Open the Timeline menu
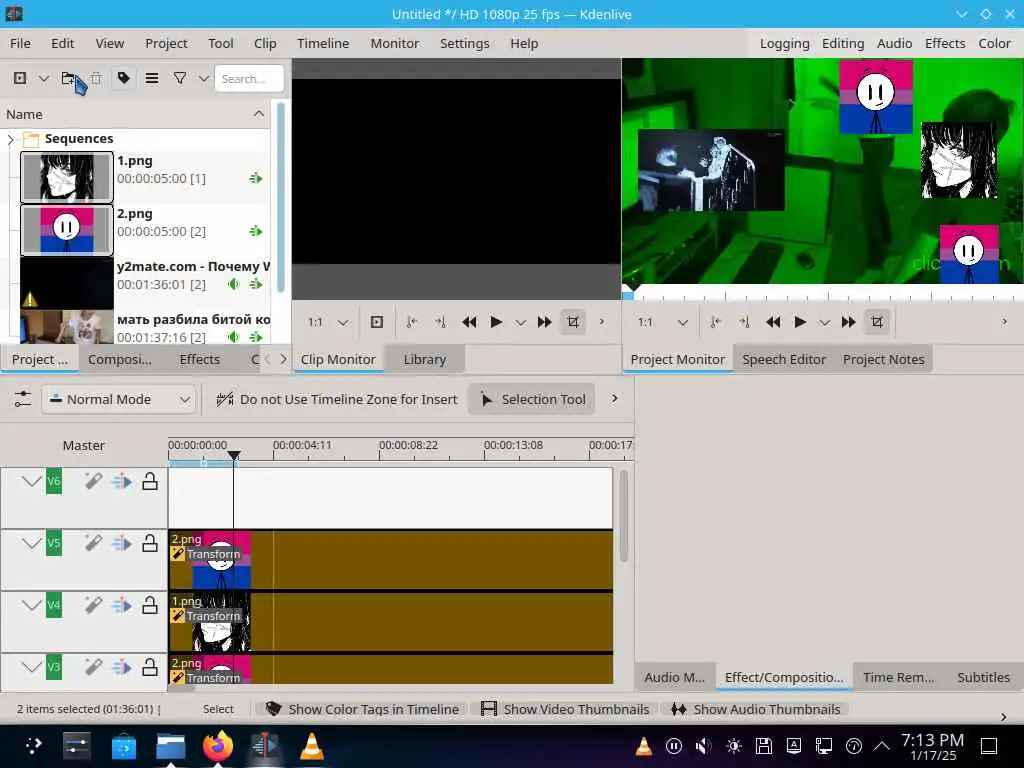This screenshot has width=1024, height=768. (323, 43)
